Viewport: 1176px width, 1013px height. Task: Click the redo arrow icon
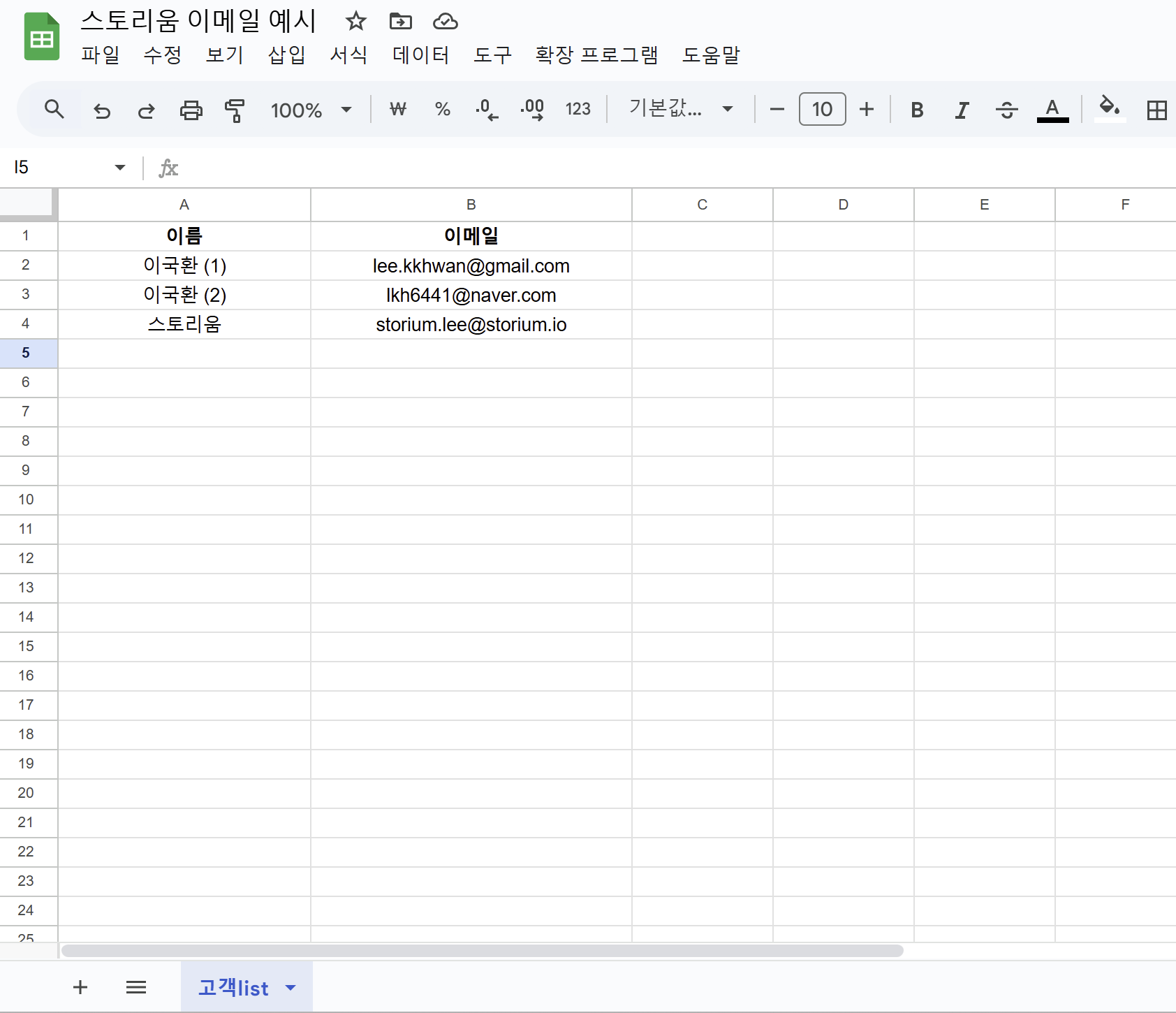tap(146, 110)
